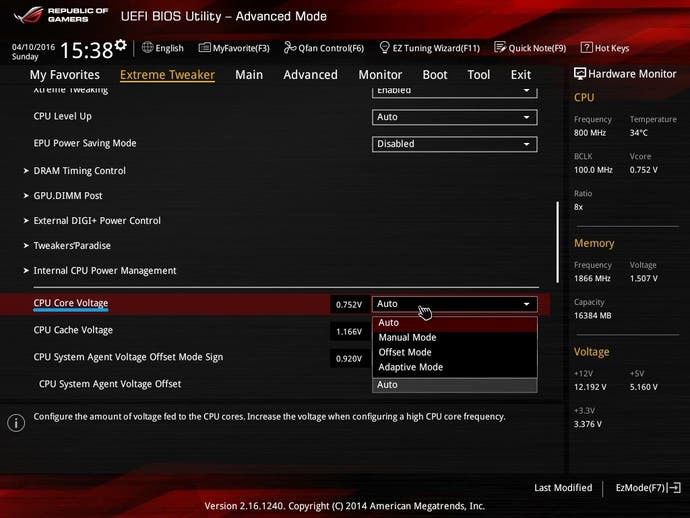Select the CPU Core Voltage row label

coord(71,303)
